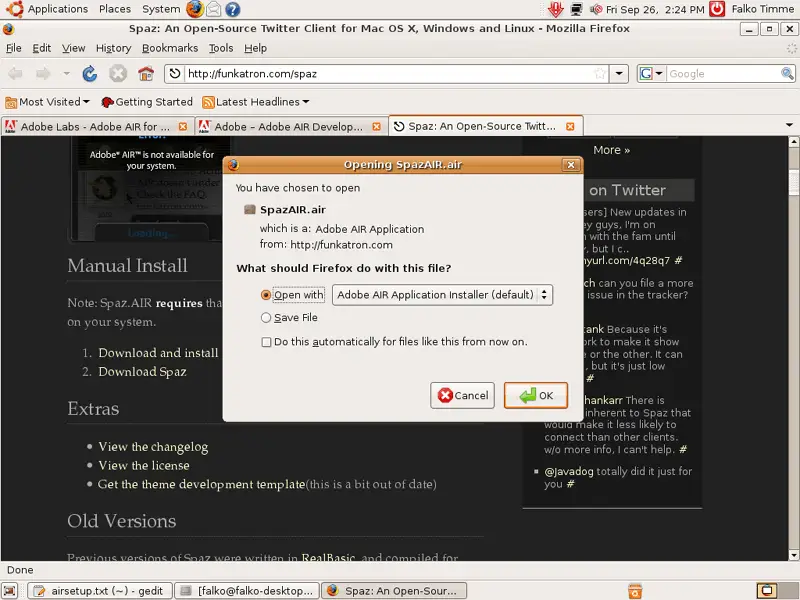This screenshot has height=600, width=800.
Task: Open the mail launcher icon in top panel
Action: pos(214,9)
